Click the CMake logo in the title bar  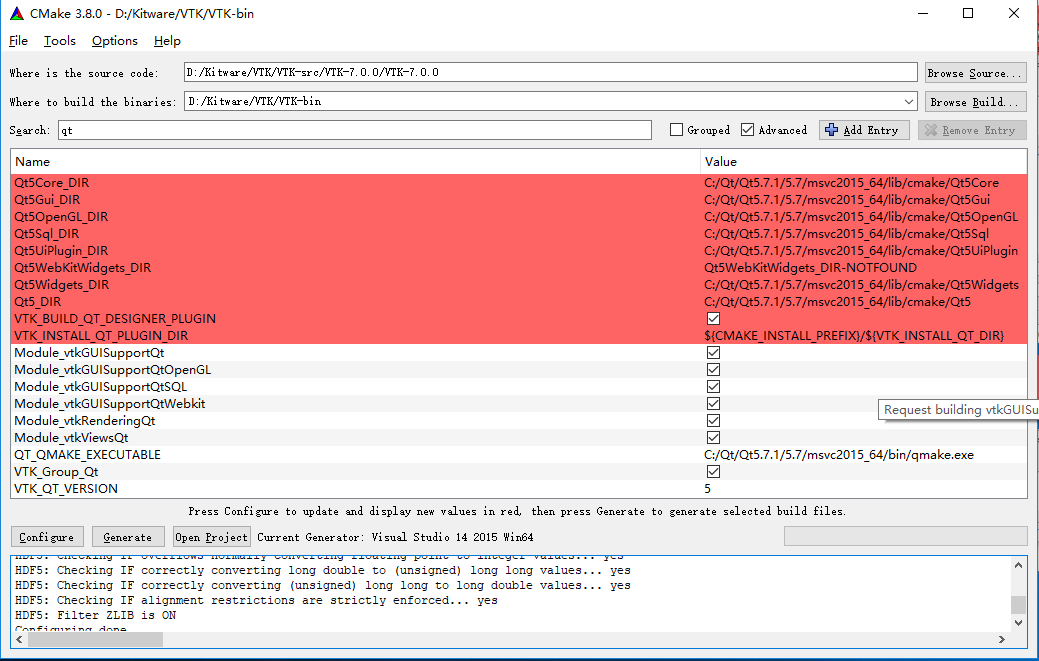(17, 13)
